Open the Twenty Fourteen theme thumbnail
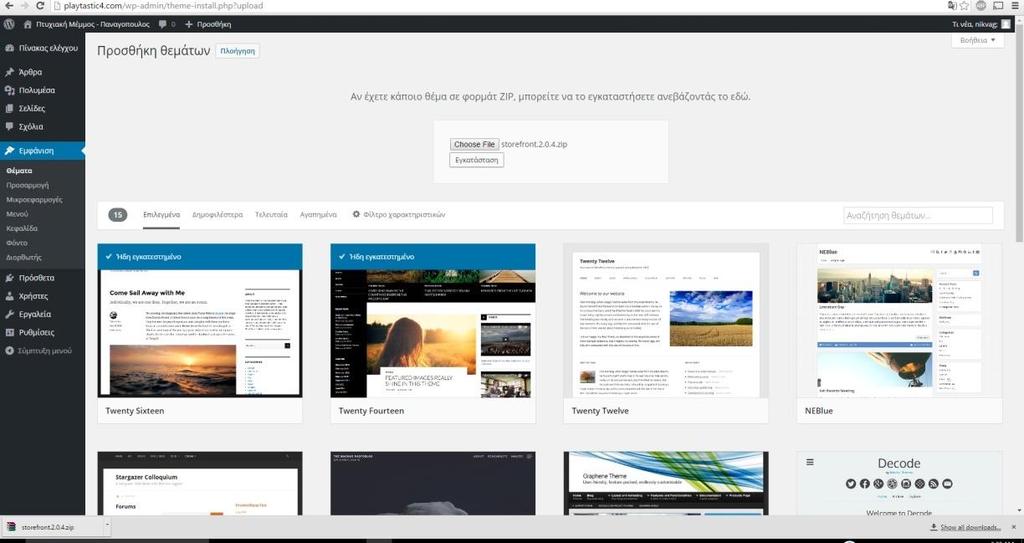Screen dimensions: 1024x543 pos(433,320)
